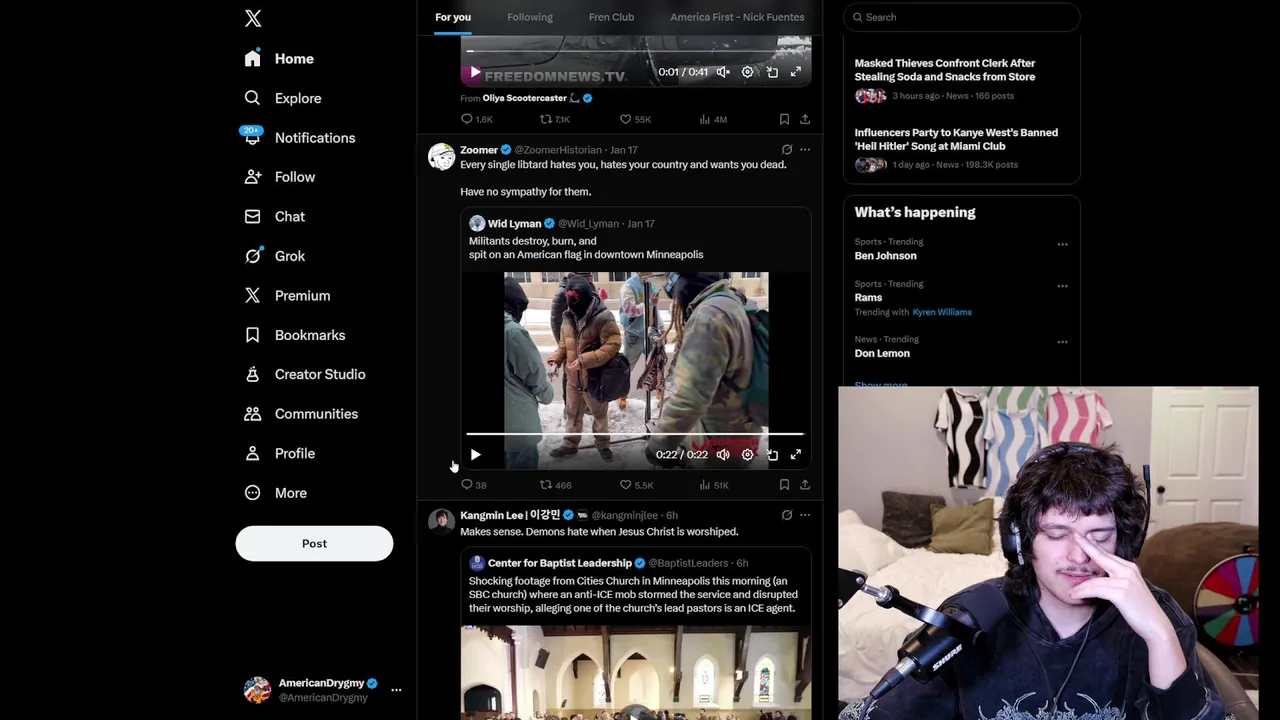The height and width of the screenshot is (720, 1280).
Task: Open the Home page in sidebar
Action: pyautogui.click(x=279, y=59)
